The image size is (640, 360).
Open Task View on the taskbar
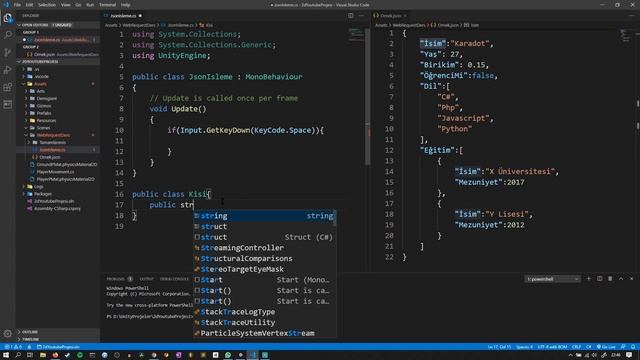point(30,355)
